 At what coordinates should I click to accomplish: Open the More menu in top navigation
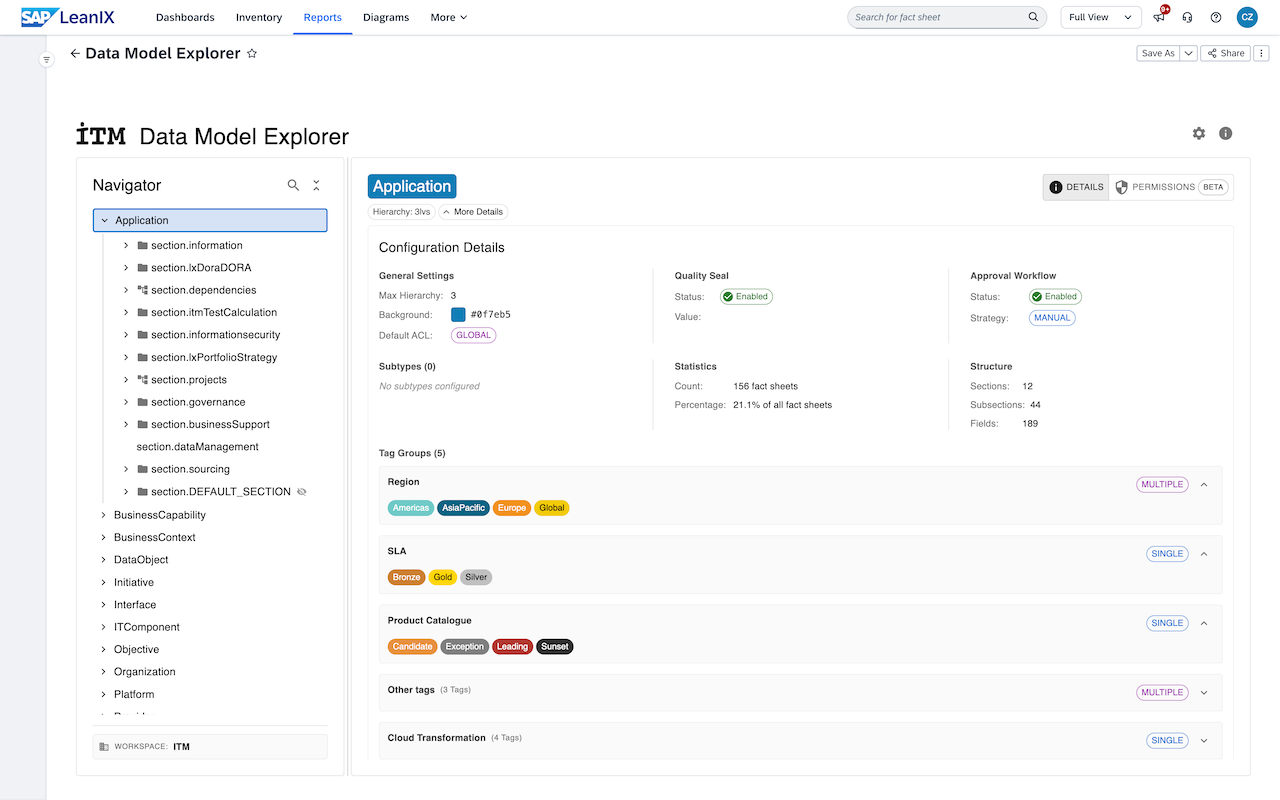[x=448, y=17]
